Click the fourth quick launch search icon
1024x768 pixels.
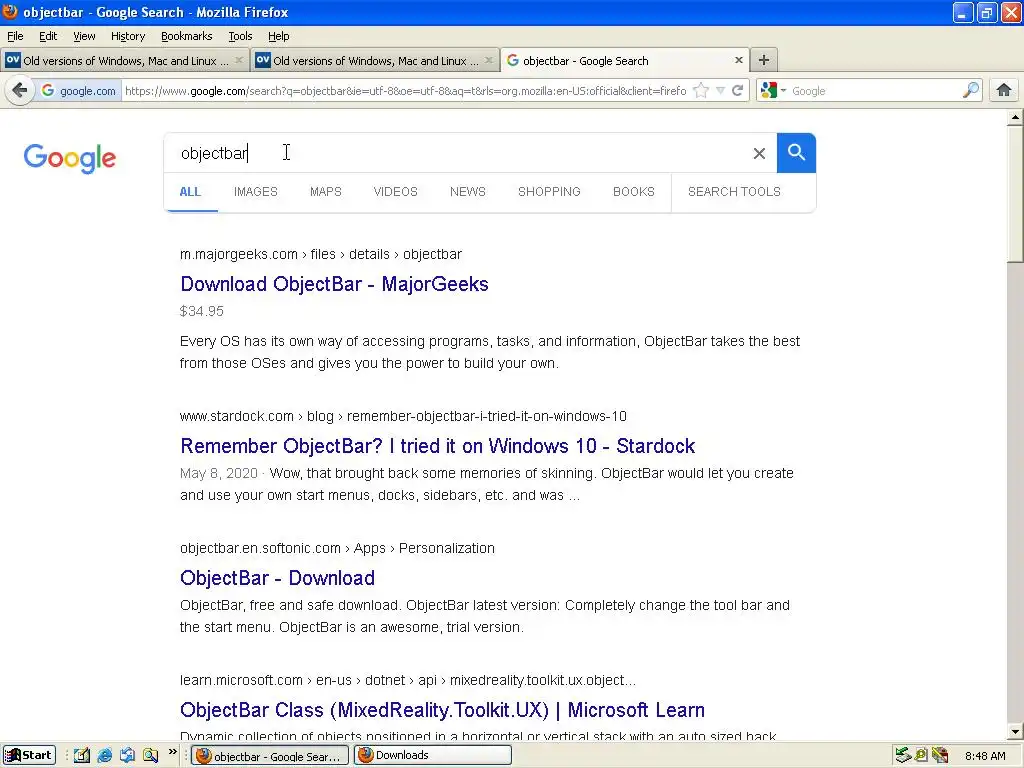pyautogui.click(x=151, y=755)
